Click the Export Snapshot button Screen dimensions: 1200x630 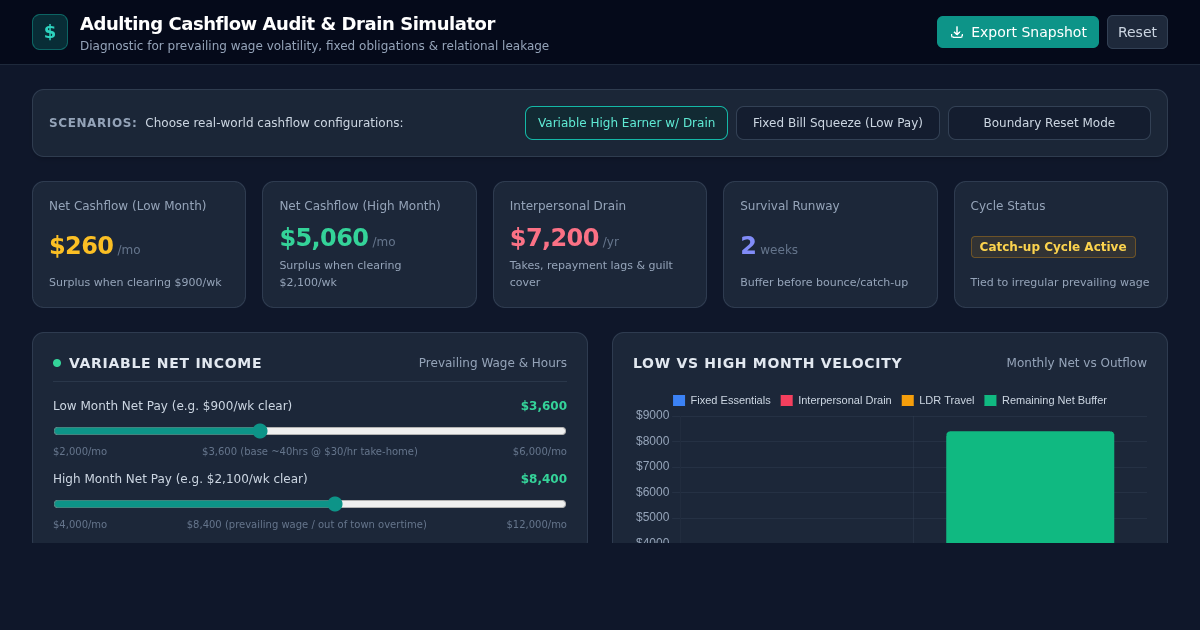pos(1018,32)
